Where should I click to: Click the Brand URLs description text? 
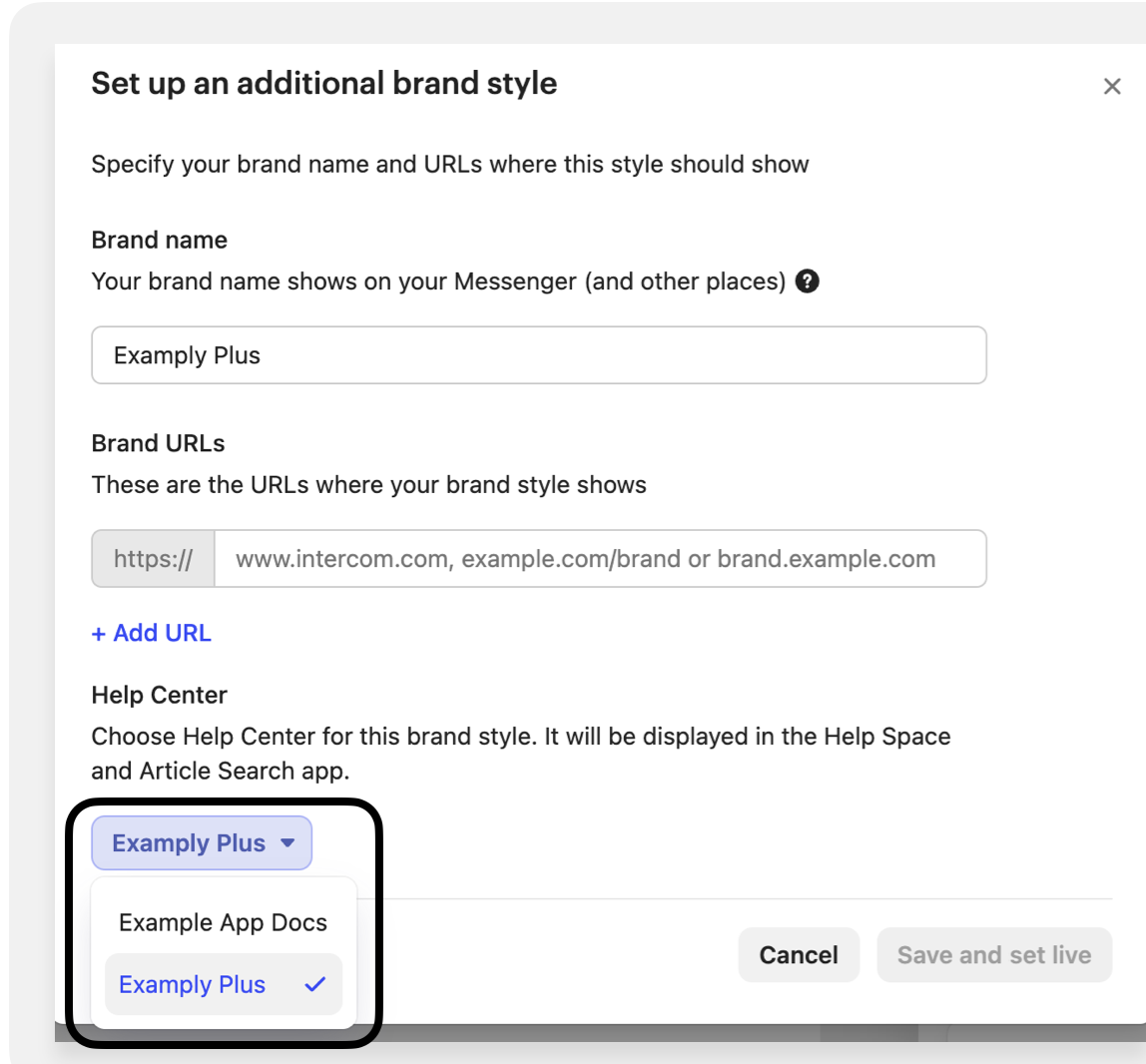point(368,485)
